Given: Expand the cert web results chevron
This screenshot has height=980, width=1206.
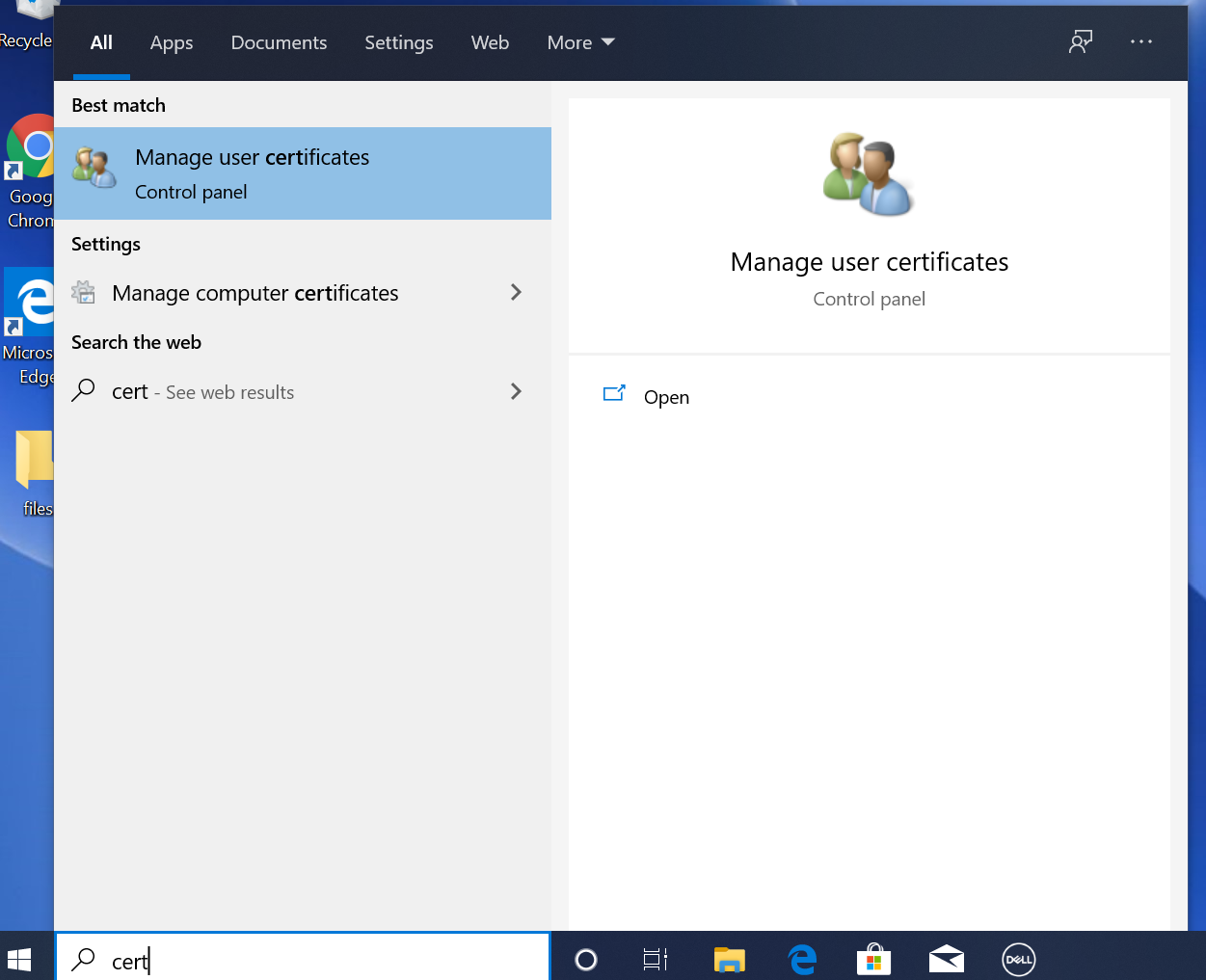Looking at the screenshot, I should 517,392.
